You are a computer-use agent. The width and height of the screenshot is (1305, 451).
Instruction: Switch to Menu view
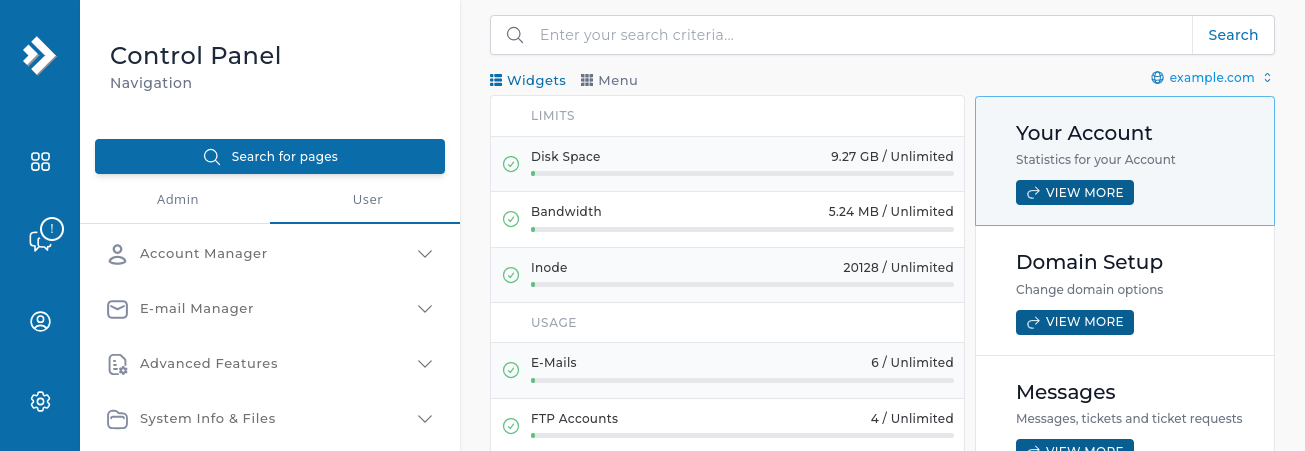pos(609,80)
